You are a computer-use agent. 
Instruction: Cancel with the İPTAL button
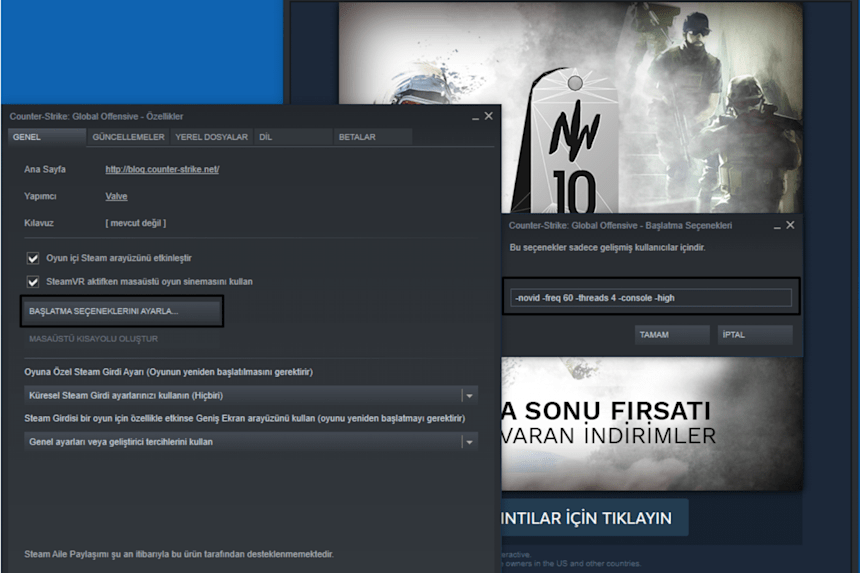tap(755, 334)
